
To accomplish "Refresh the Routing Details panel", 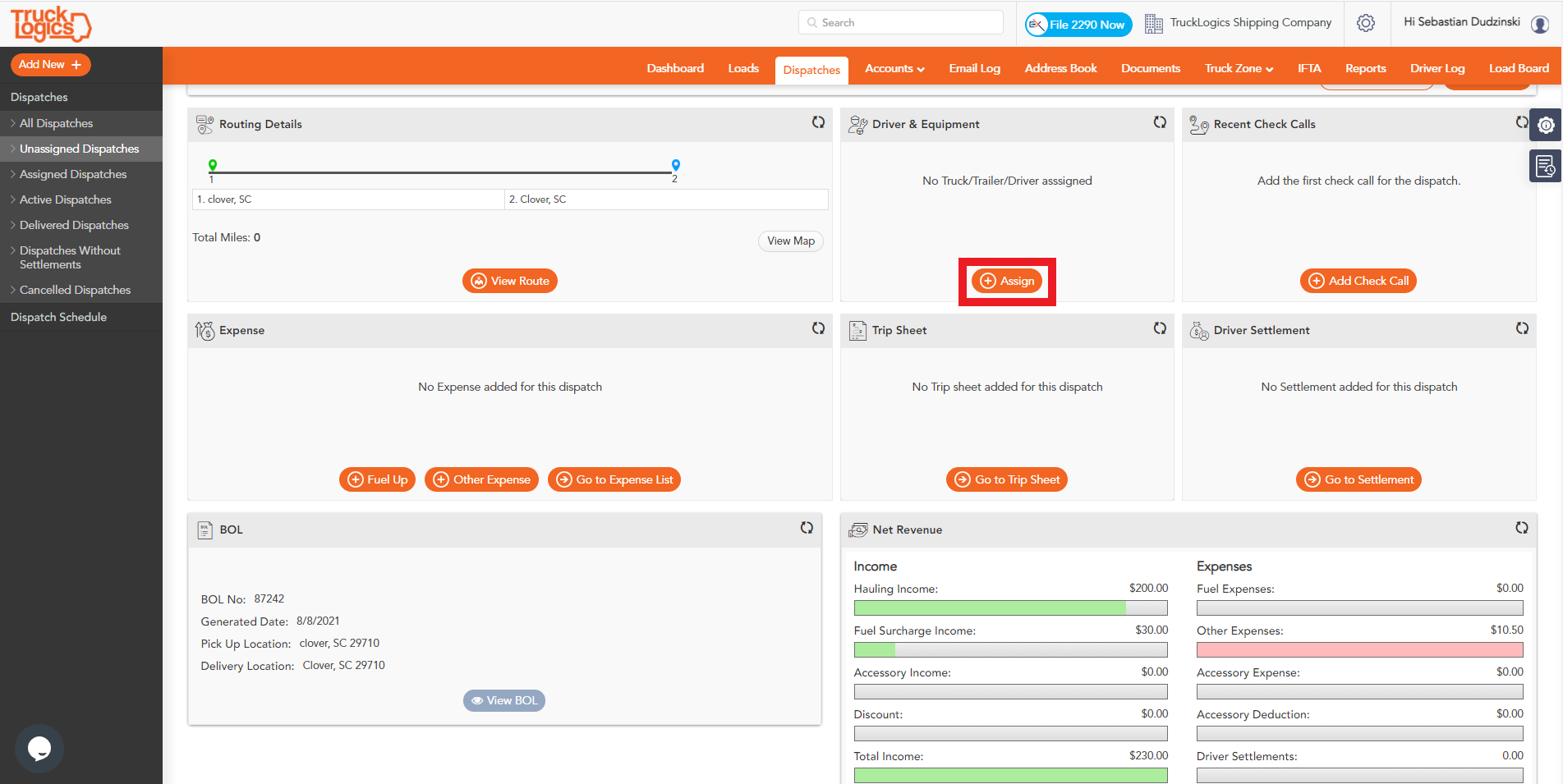I will pos(819,122).
